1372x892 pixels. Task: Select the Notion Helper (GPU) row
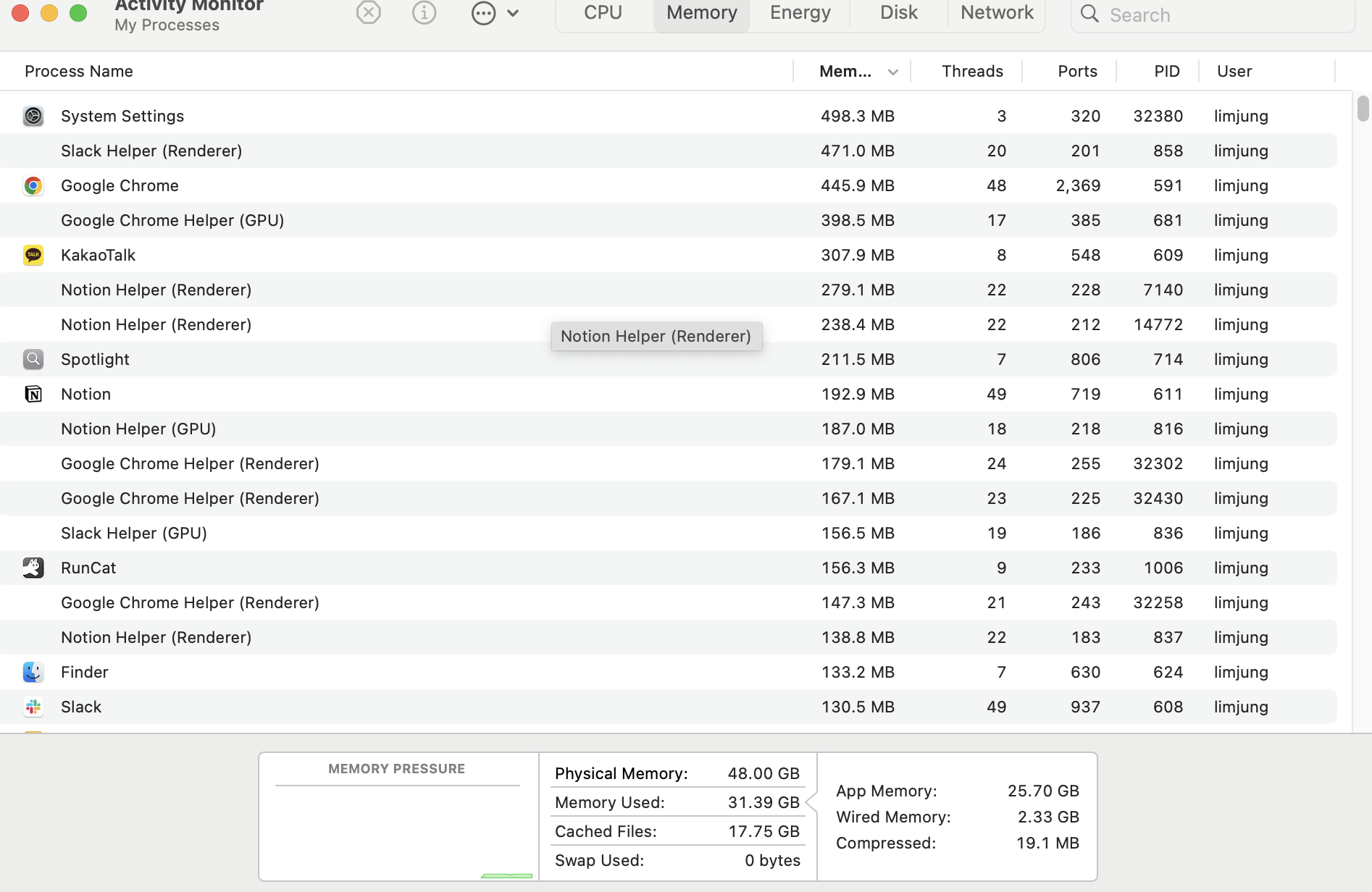tap(668, 429)
